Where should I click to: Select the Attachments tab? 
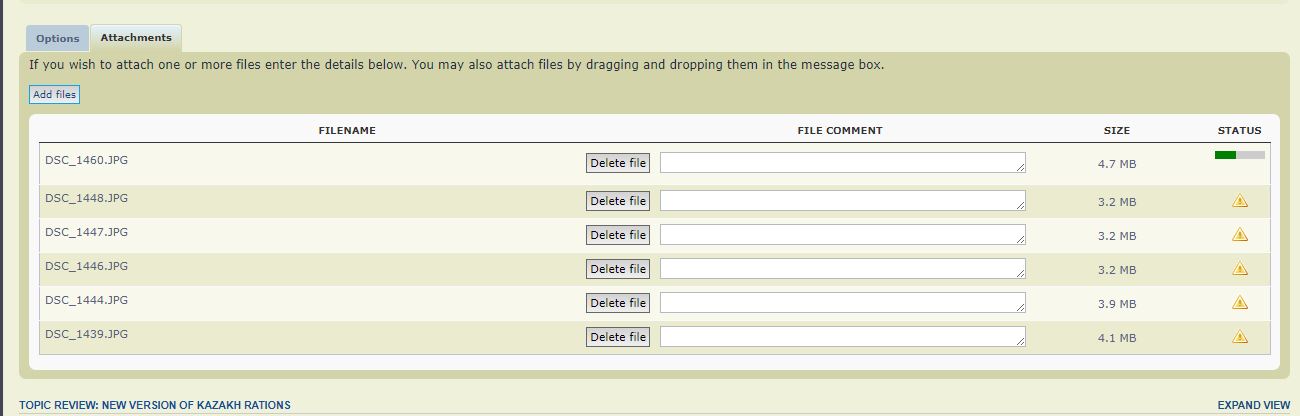coord(136,38)
